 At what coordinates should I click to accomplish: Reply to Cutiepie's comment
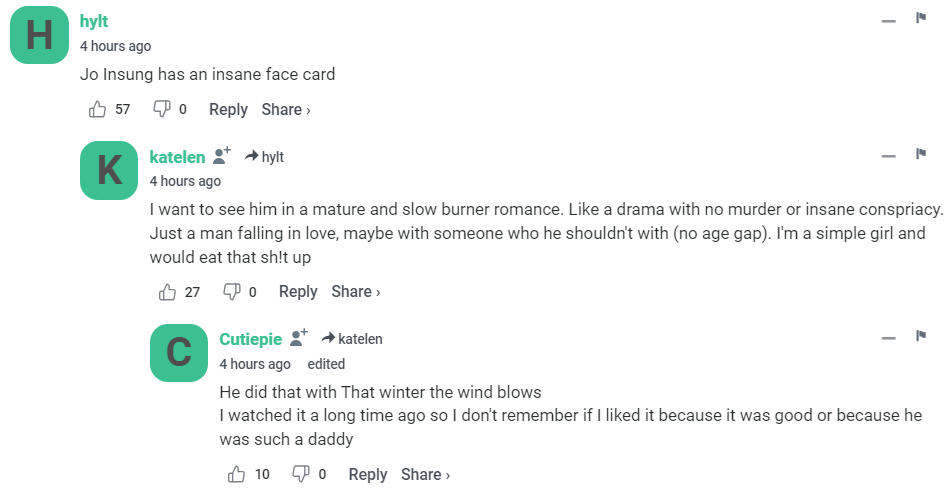pyautogui.click(x=368, y=474)
